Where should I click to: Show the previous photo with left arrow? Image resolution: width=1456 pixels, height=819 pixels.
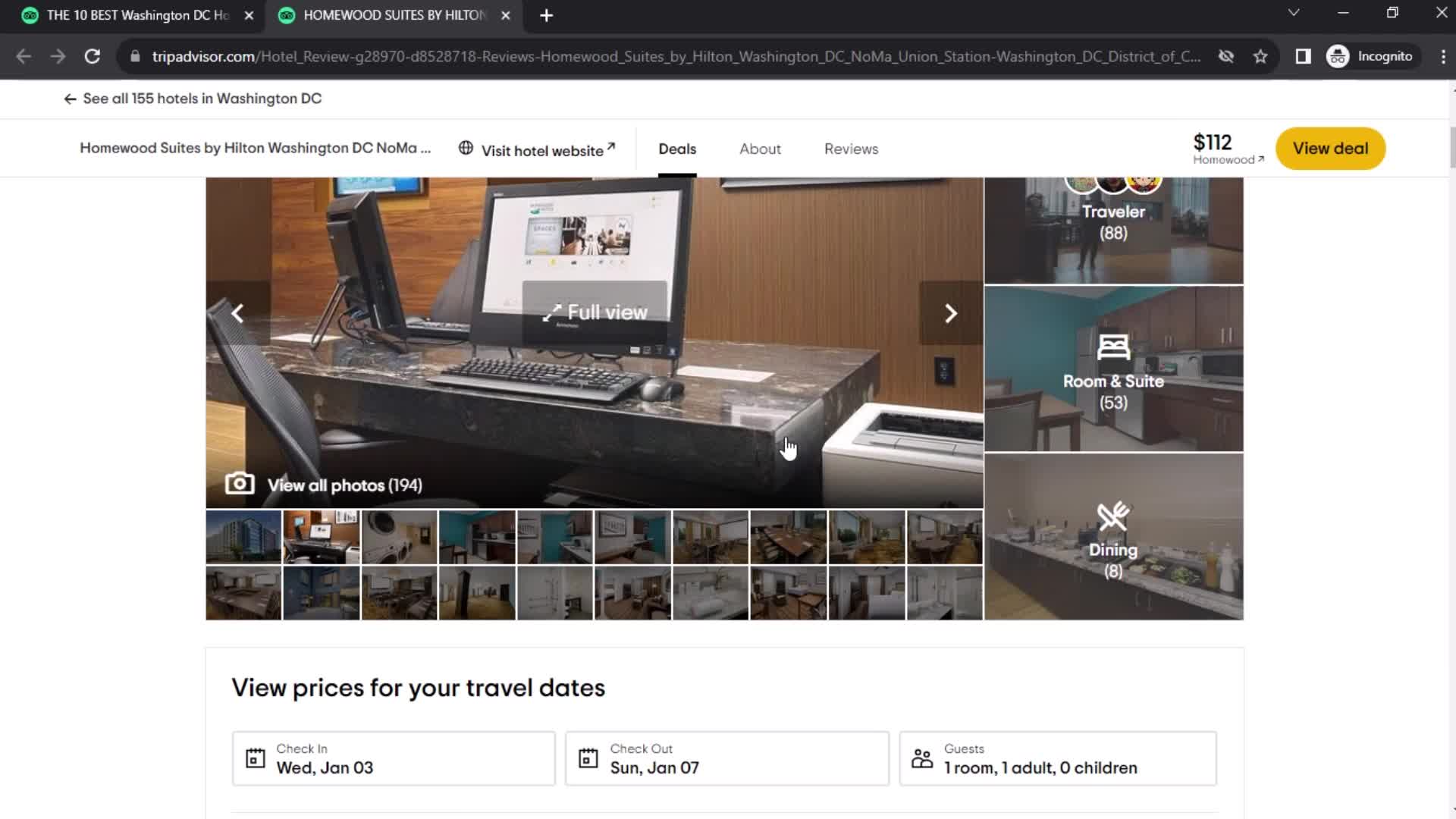(237, 313)
